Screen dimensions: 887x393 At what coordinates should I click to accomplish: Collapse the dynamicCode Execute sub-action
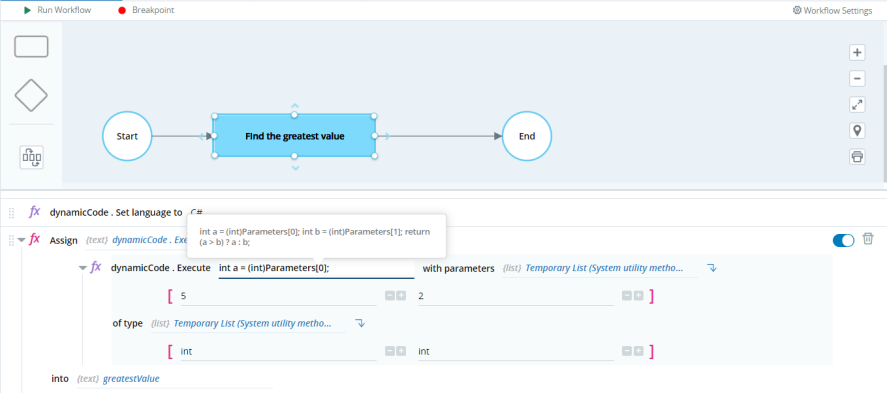83,268
